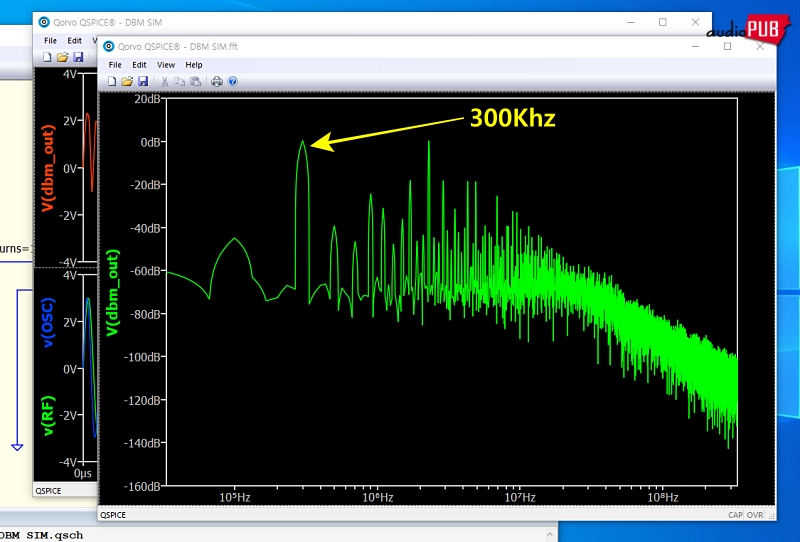Viewport: 800px width, 542px height.
Task: Click Copy icon in FFT window toolbar
Action: coord(180,81)
